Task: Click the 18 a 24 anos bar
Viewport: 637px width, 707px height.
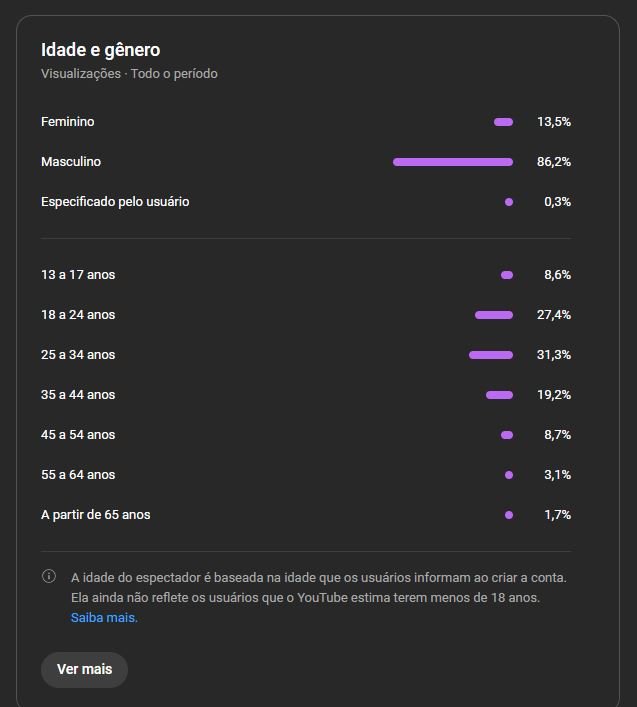Action: (493, 315)
